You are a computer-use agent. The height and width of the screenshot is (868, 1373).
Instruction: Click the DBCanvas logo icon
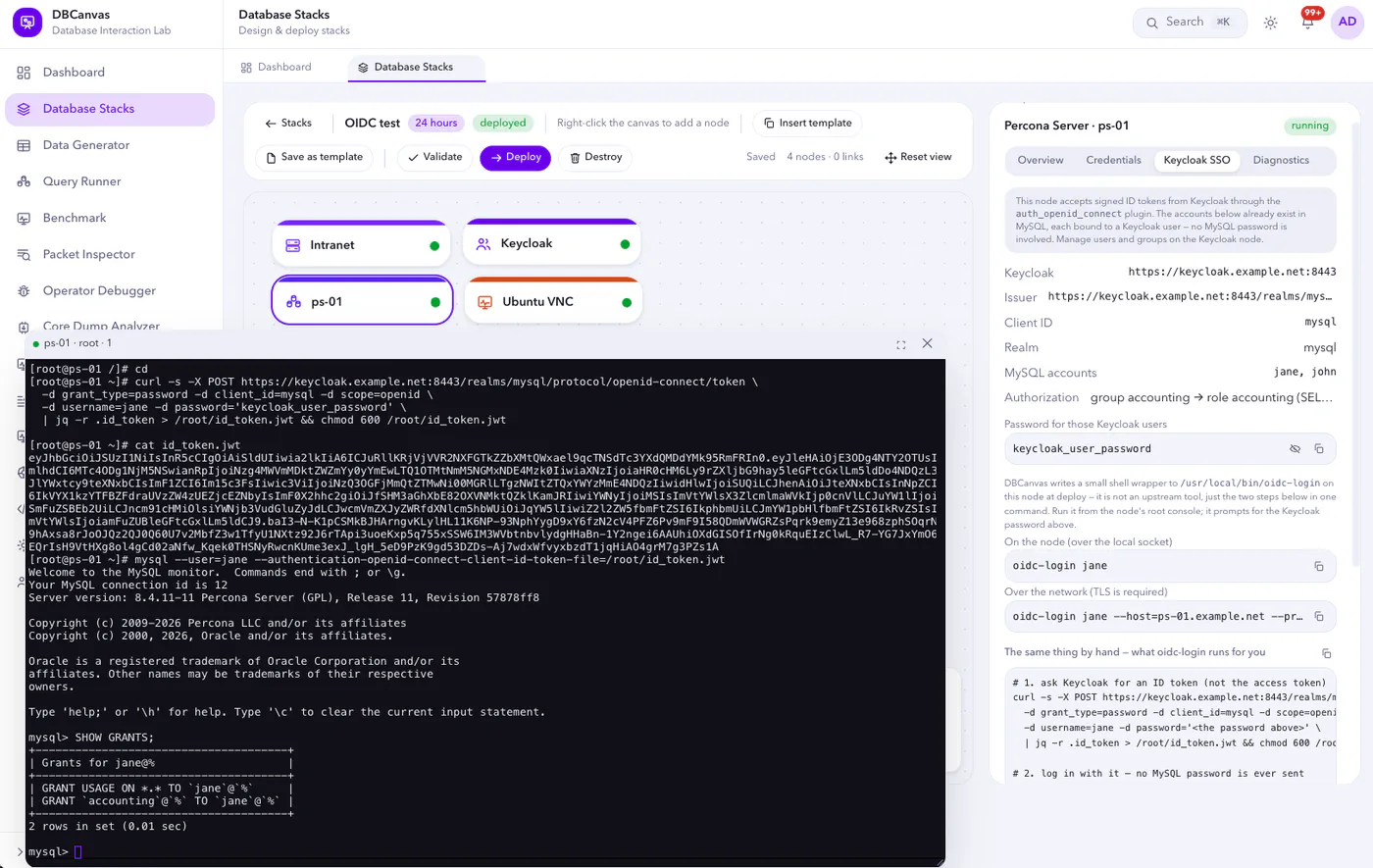click(x=27, y=23)
